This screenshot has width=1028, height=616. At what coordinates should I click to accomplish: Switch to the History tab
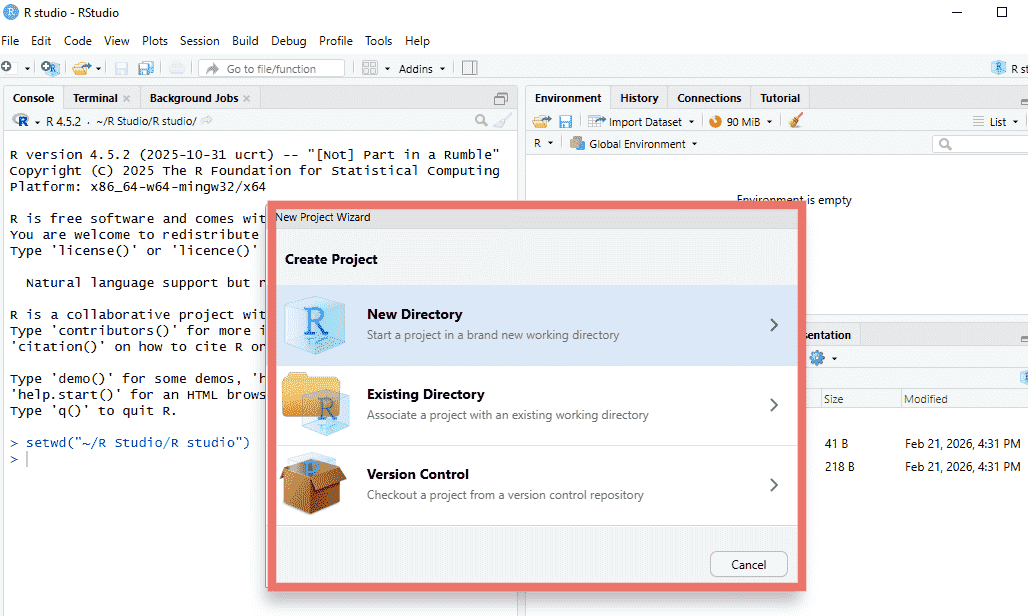point(639,98)
